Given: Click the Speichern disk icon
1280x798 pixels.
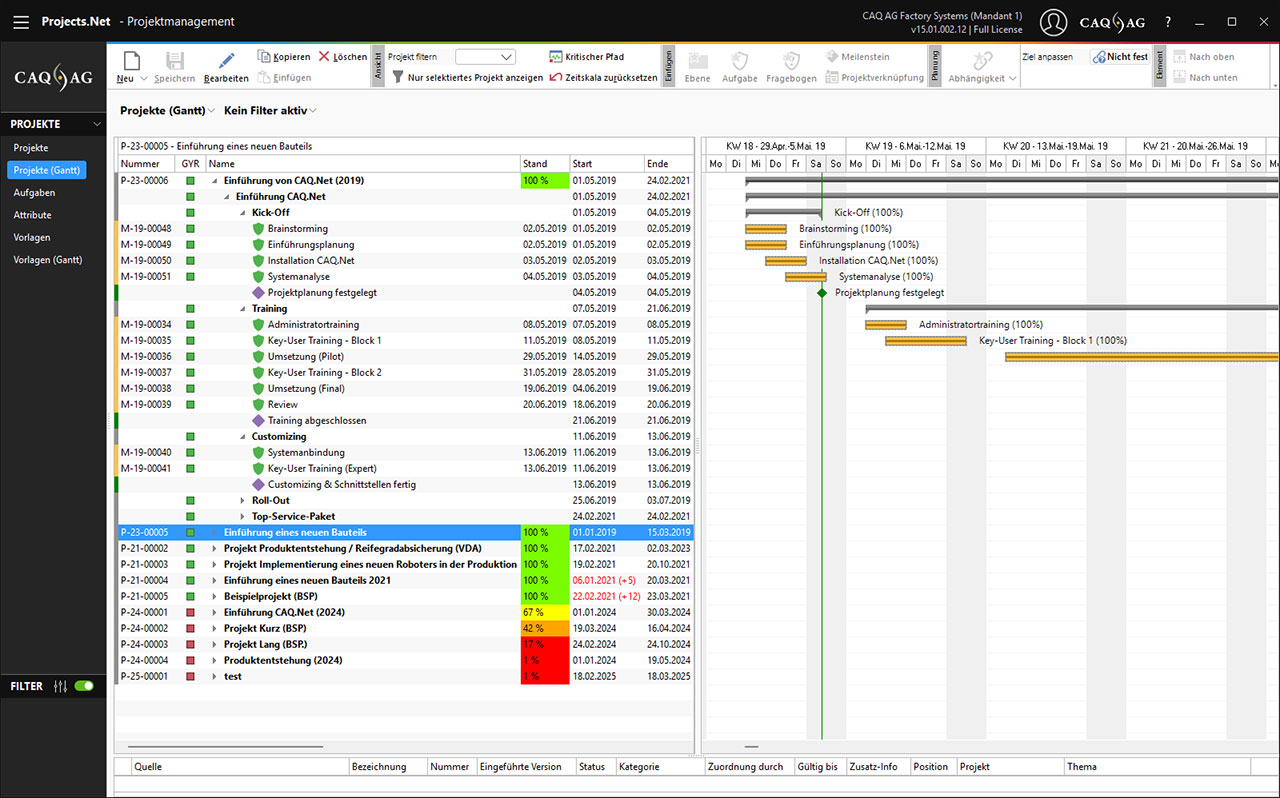Looking at the screenshot, I should (175, 60).
